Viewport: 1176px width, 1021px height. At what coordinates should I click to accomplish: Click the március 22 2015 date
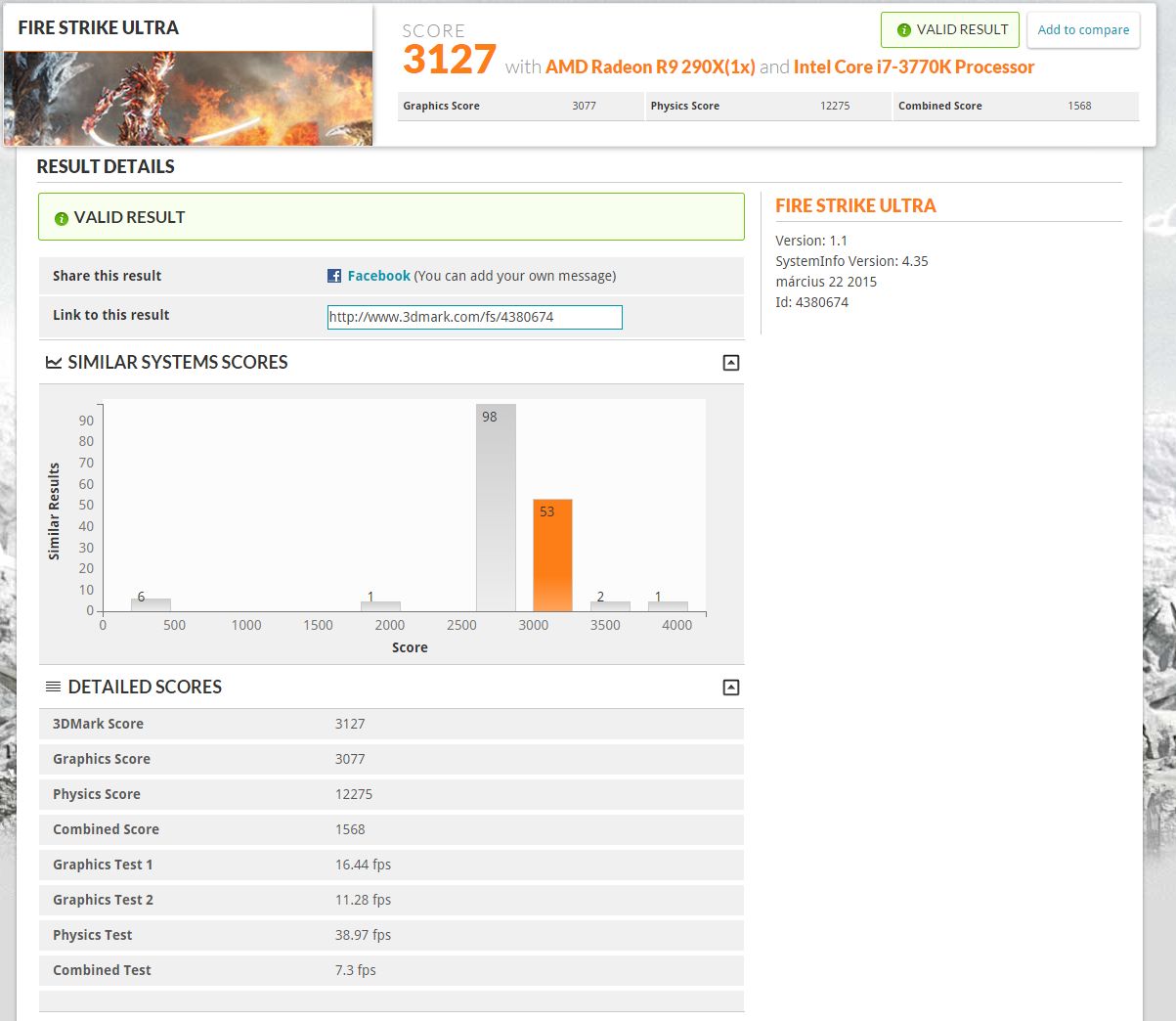[826, 282]
